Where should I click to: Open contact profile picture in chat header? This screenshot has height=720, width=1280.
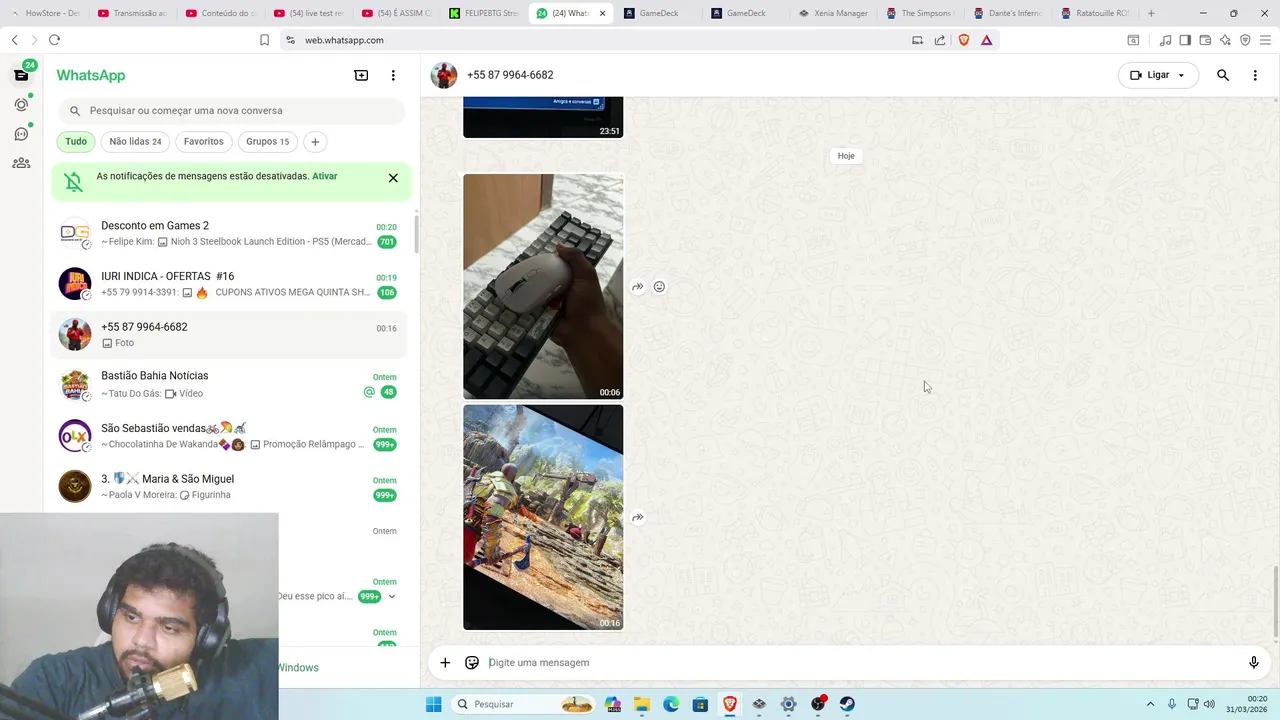click(444, 75)
